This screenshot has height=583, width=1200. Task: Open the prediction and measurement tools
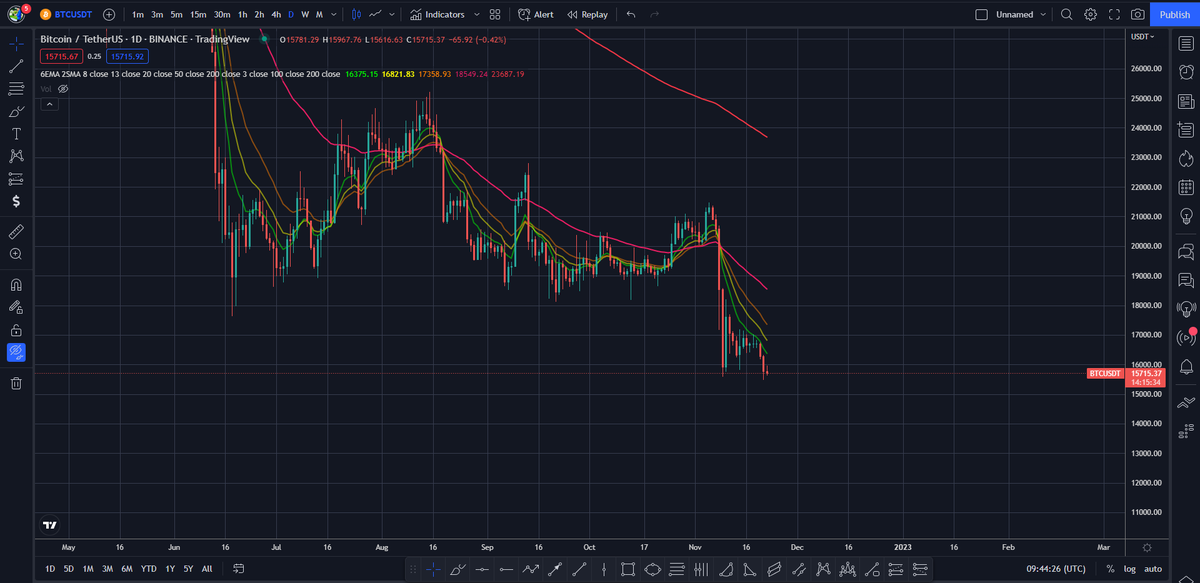(x=16, y=178)
